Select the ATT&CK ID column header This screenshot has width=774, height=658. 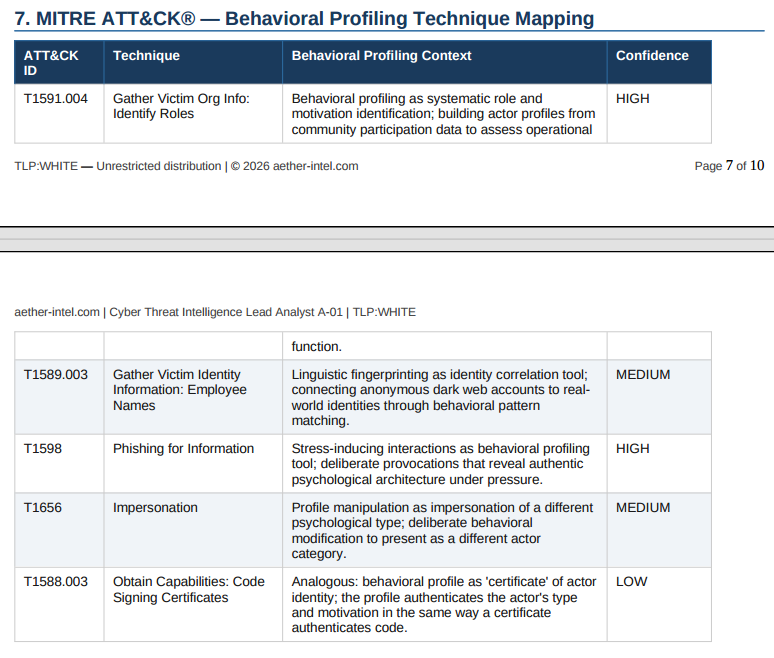[x=59, y=62]
